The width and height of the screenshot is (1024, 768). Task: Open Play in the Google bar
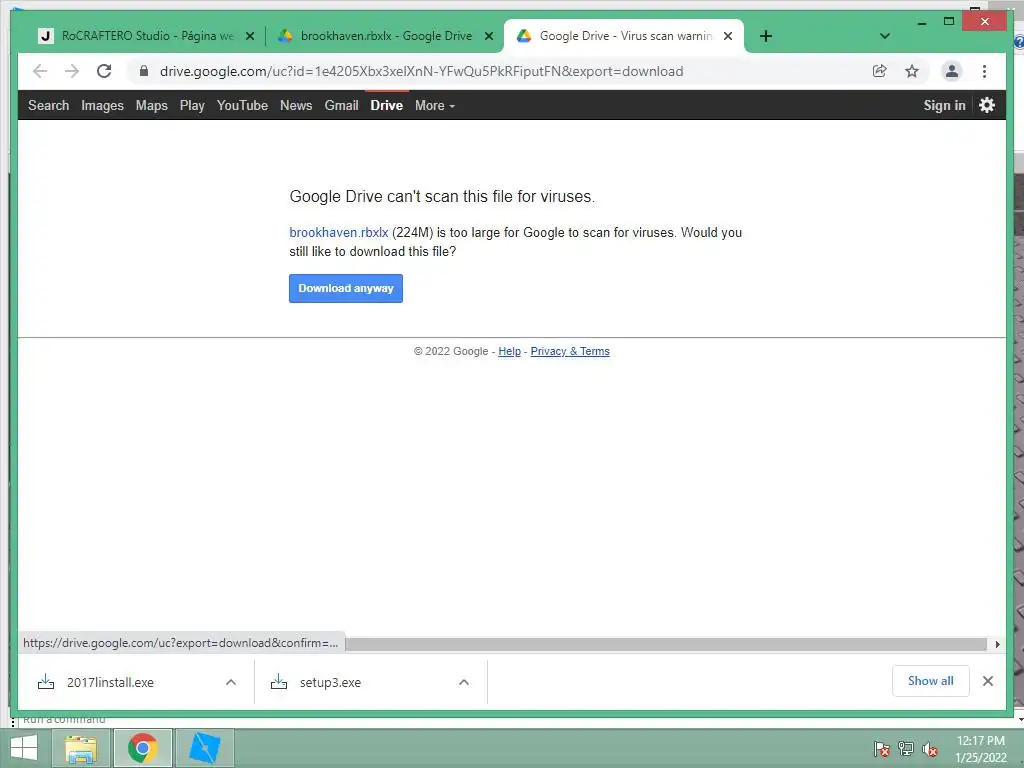click(x=192, y=105)
